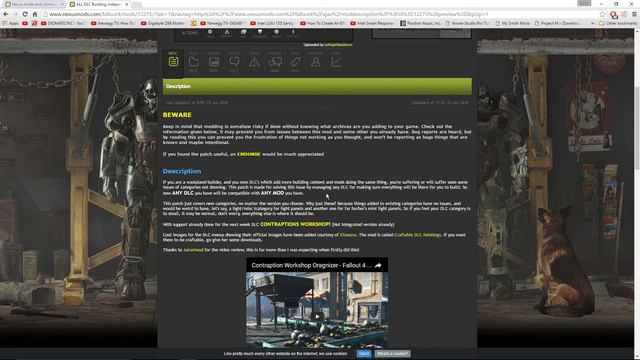
Task: Show hidden bookmarks overflow chevron
Action: [592, 23]
